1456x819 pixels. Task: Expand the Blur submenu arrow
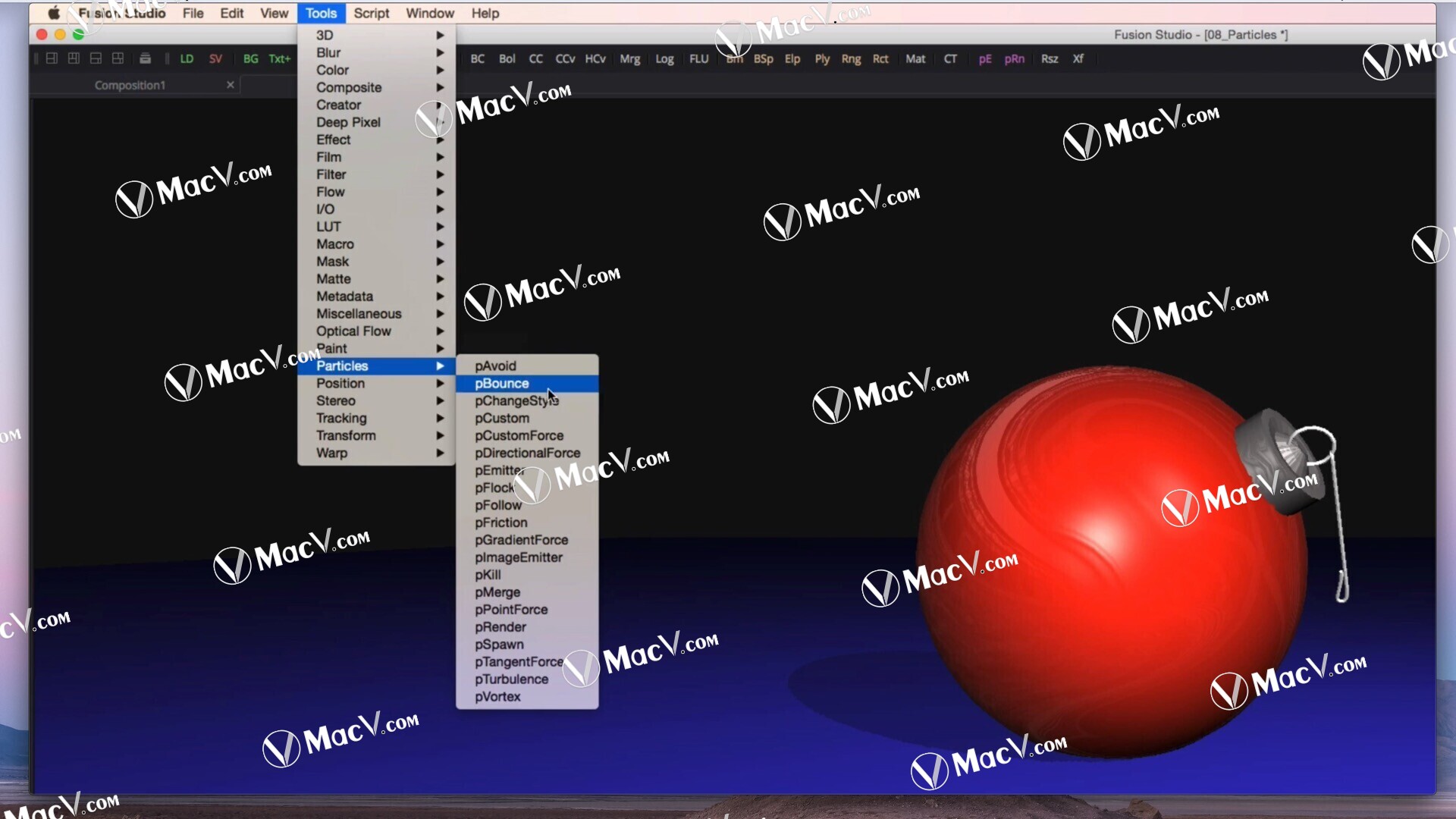[x=440, y=52]
